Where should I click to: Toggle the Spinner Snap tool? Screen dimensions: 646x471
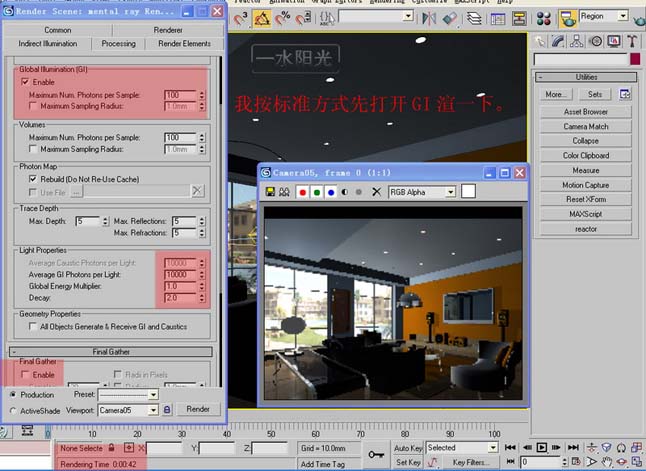303,19
